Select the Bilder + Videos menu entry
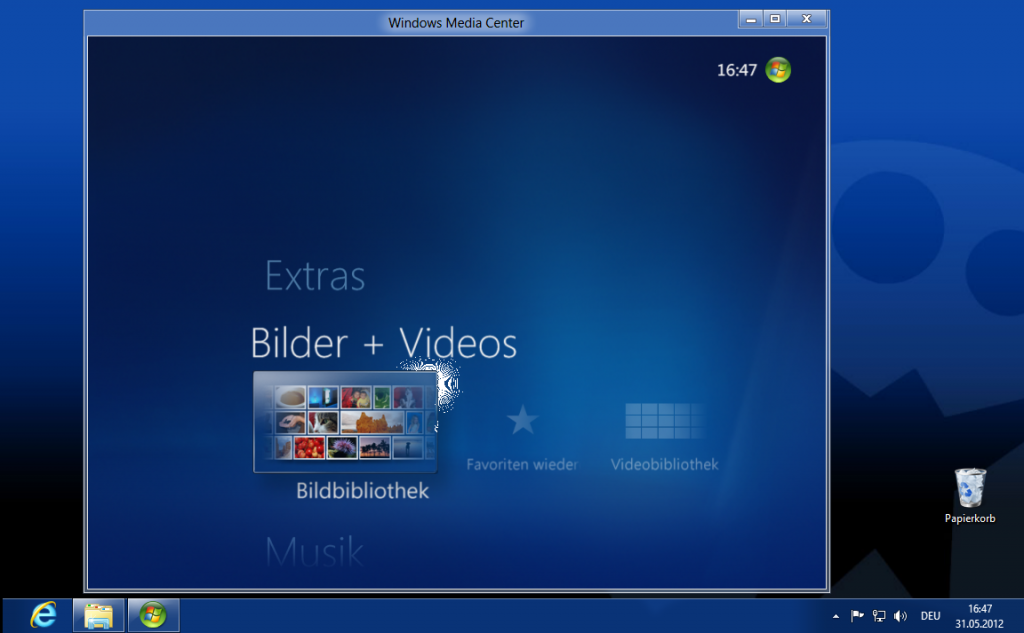This screenshot has width=1024, height=633. 384,343
